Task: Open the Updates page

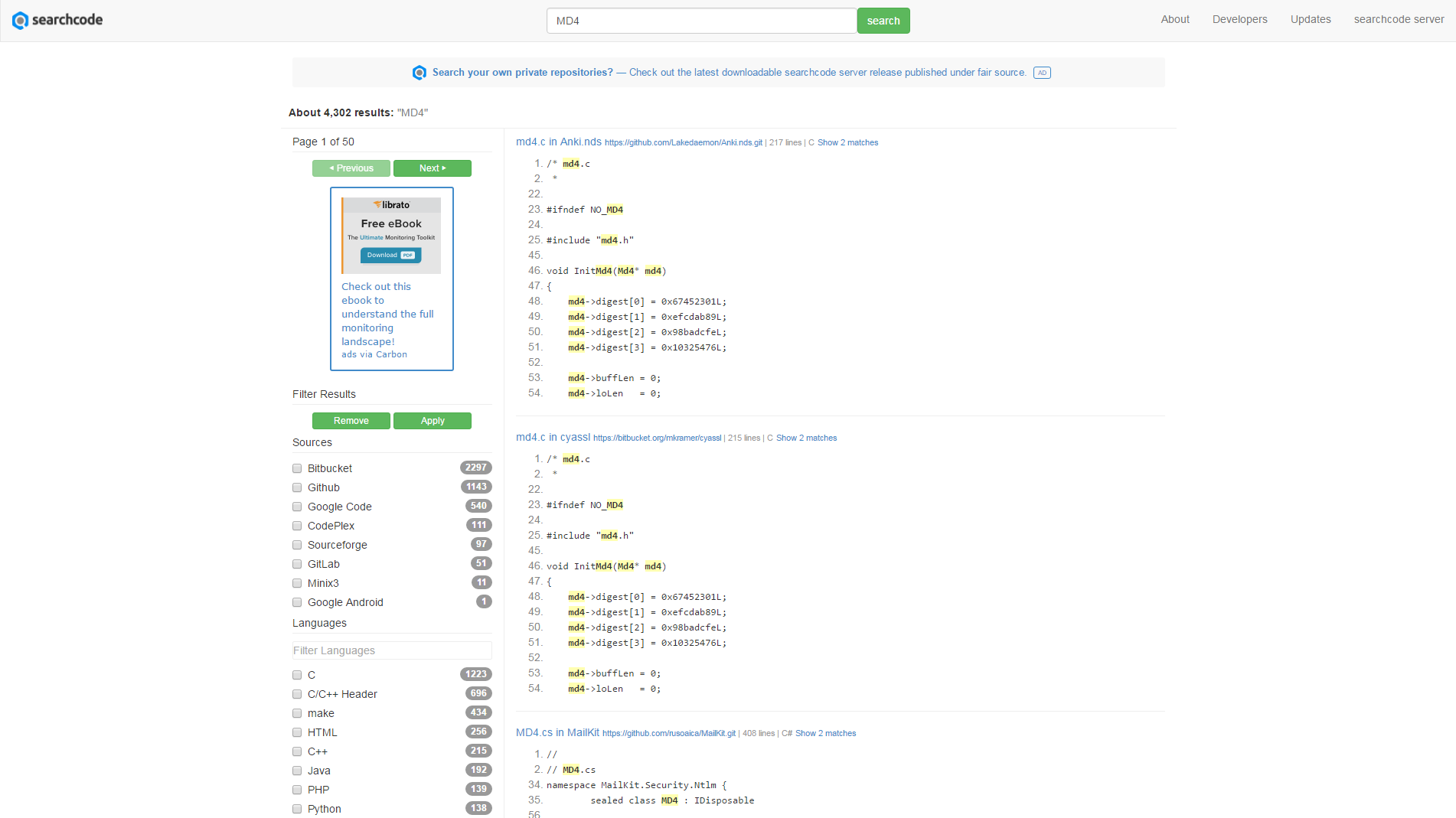Action: 1310,19
